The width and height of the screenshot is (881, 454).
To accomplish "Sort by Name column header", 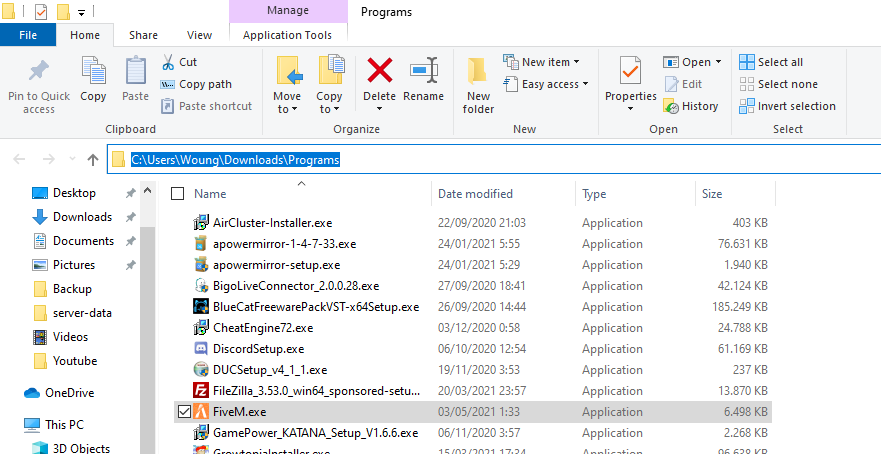I will tap(210, 194).
